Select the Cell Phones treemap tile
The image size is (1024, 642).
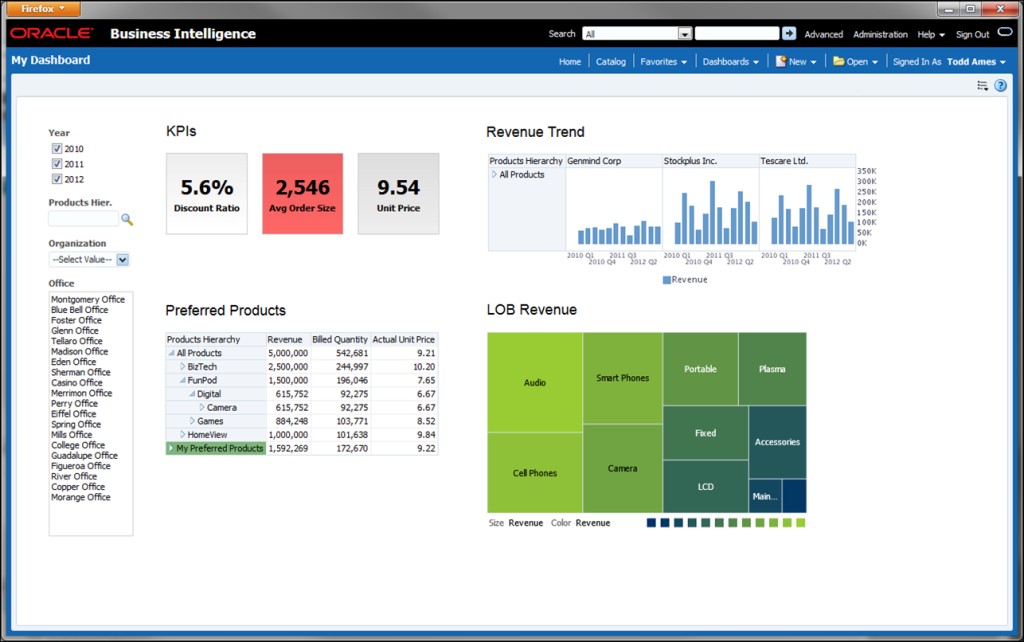click(x=535, y=473)
